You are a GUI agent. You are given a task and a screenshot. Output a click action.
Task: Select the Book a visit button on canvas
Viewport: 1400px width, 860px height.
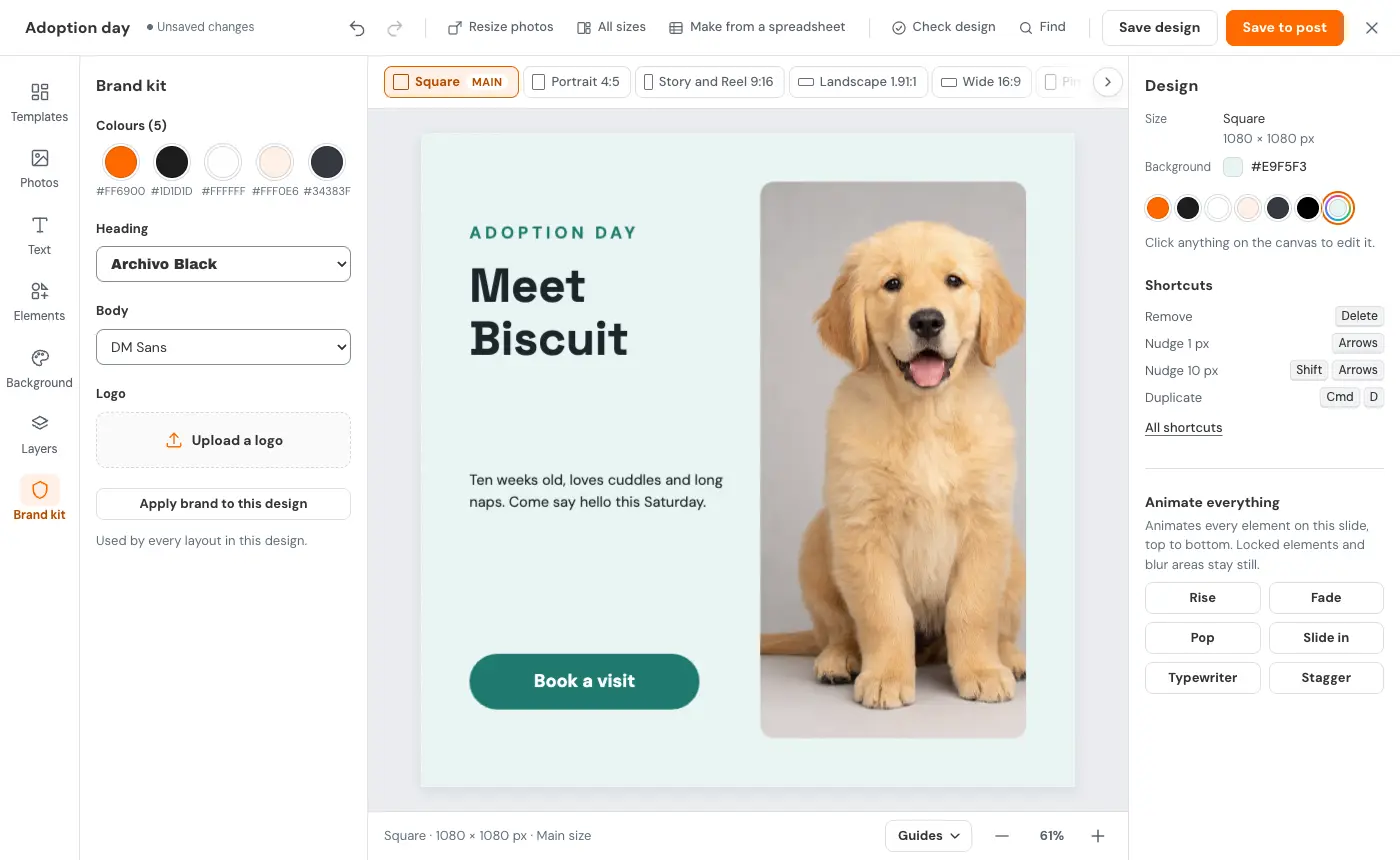click(x=584, y=682)
